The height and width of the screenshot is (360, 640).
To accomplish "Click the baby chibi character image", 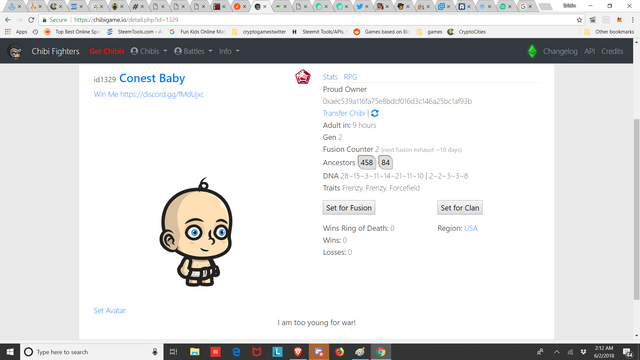I will [x=196, y=232].
